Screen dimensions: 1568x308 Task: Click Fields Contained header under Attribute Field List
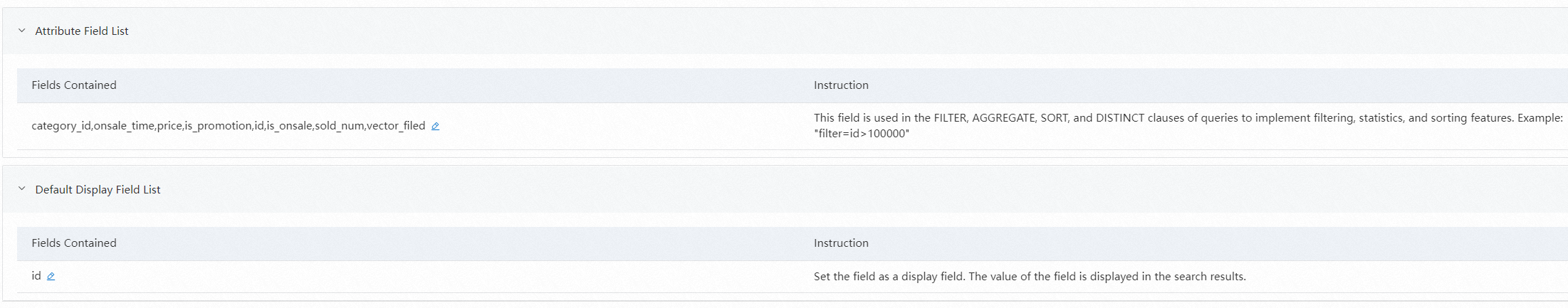coord(74,85)
